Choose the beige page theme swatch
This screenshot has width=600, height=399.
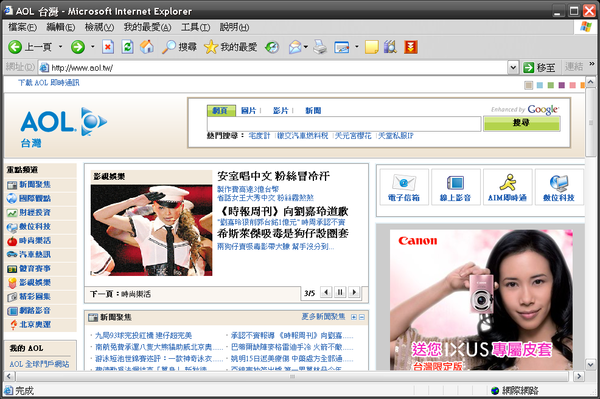click(x=528, y=85)
